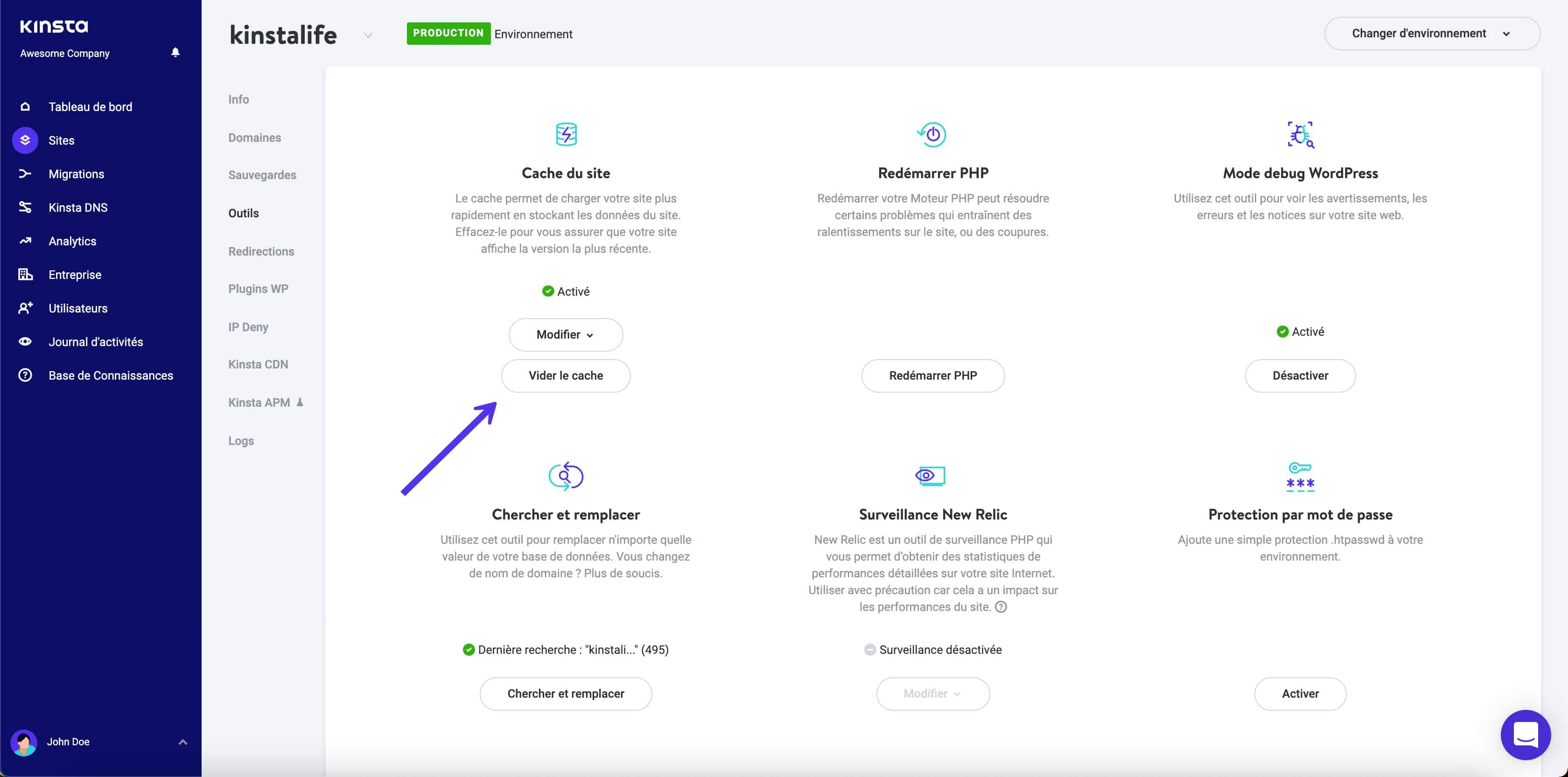Open the Logs section
1568x777 pixels.
(241, 441)
